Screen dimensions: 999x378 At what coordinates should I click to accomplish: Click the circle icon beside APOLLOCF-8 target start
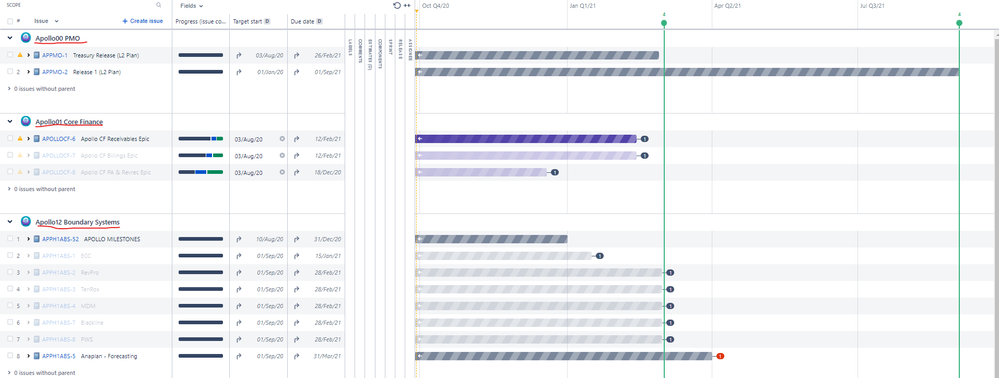282,172
